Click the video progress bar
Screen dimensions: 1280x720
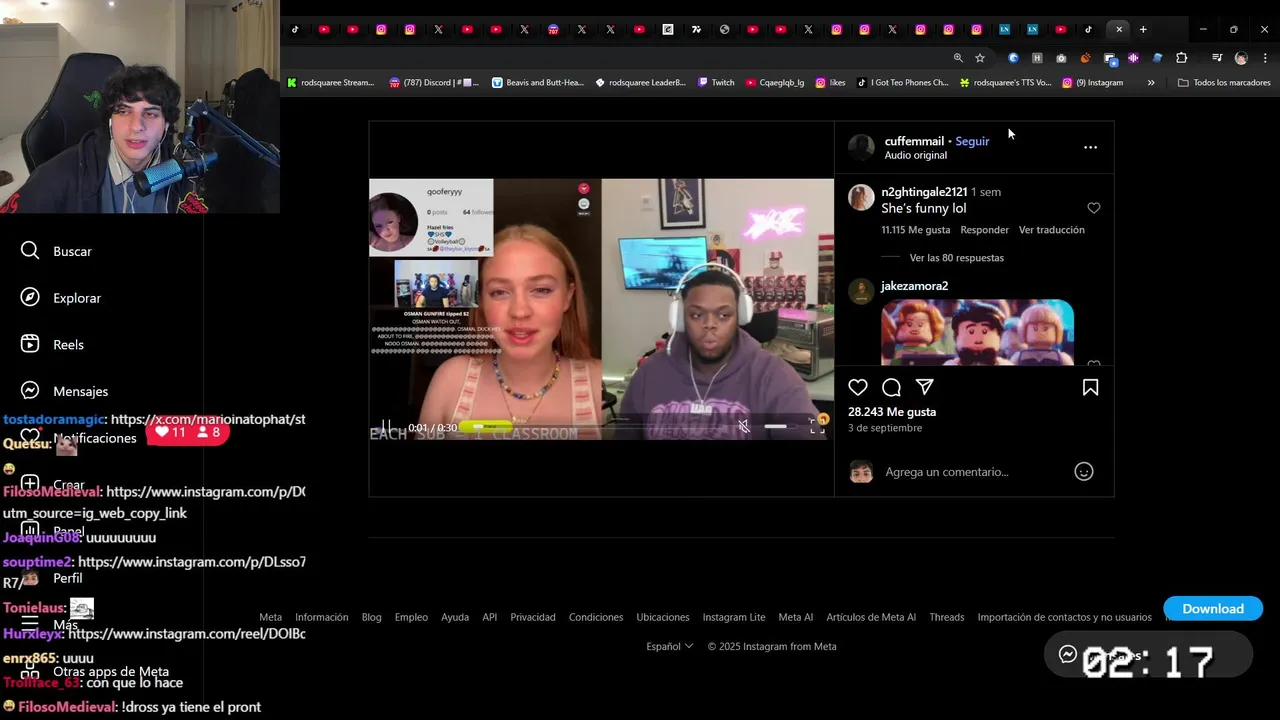point(595,427)
